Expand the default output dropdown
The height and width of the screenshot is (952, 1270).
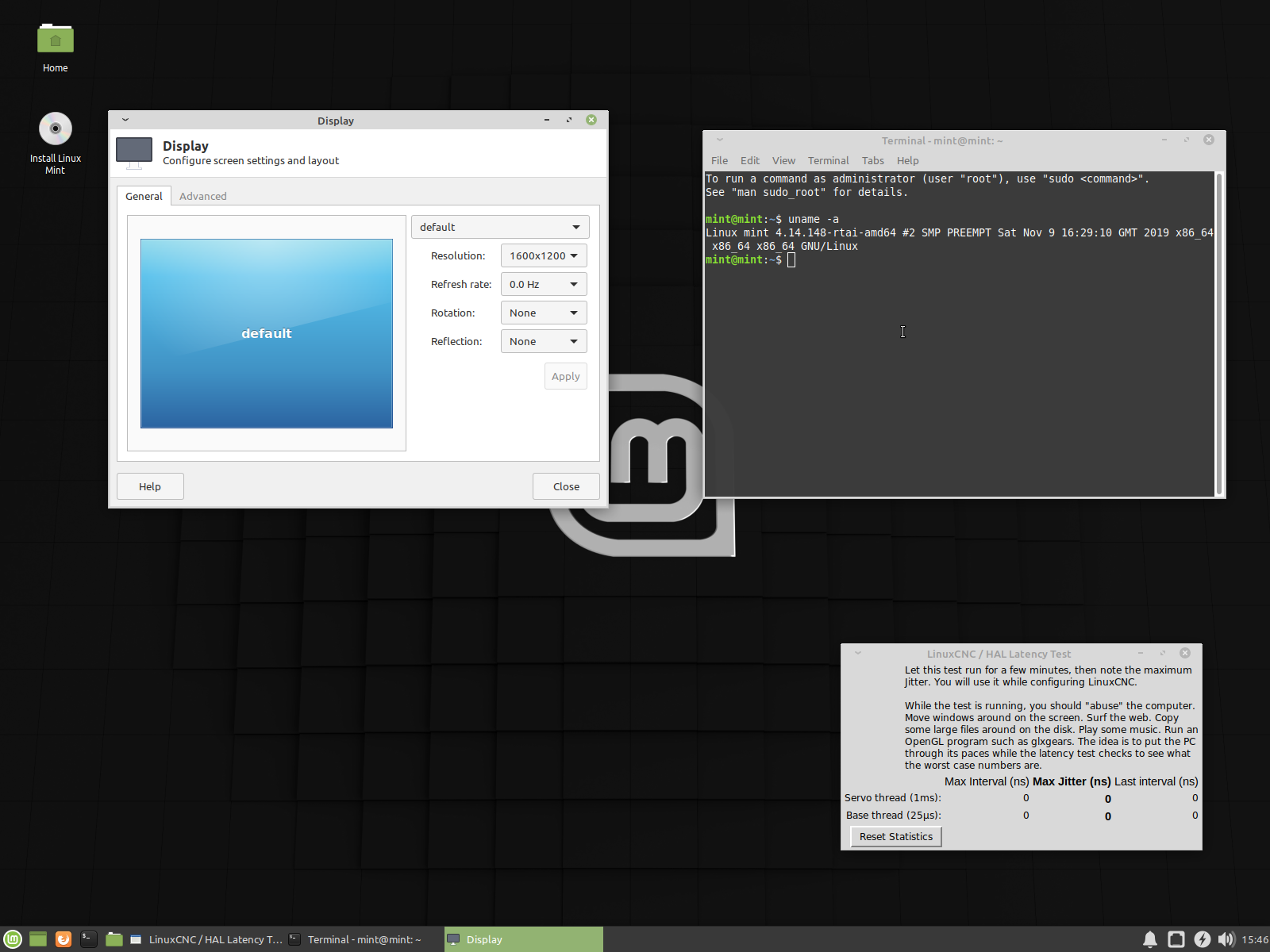tap(500, 227)
